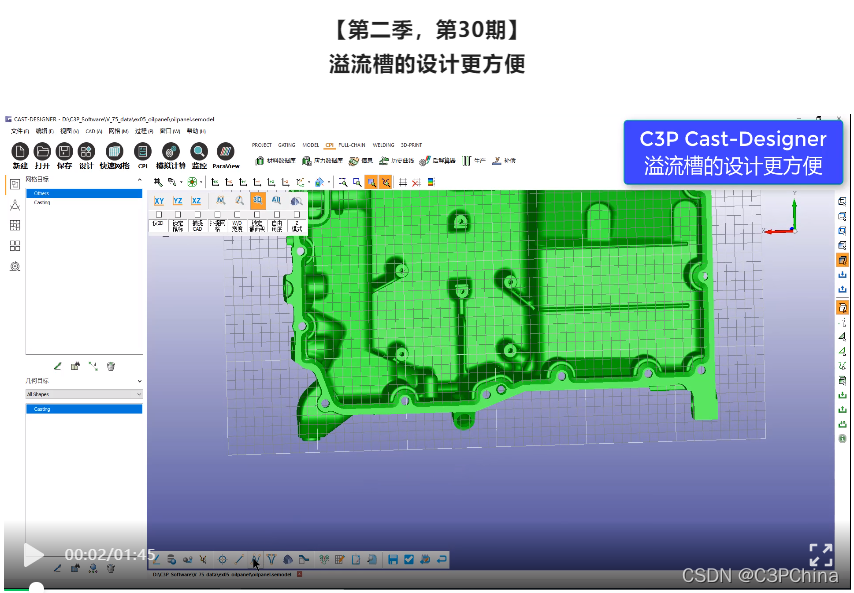This screenshot has width=854, height=593.
Task: Tick the checkbox under the 3D button
Action: (x=257, y=215)
